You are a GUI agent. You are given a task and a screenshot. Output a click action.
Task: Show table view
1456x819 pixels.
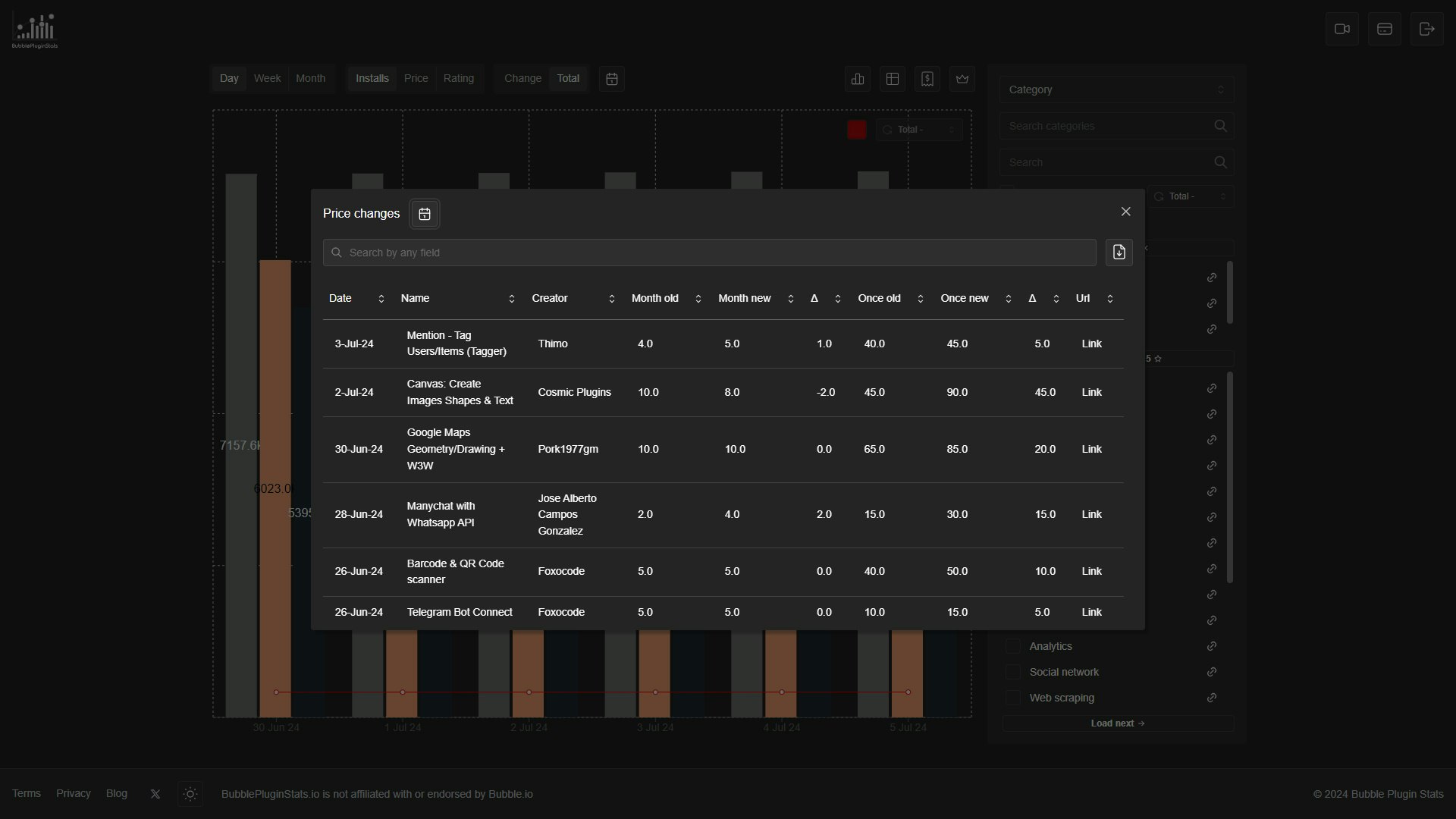point(893,79)
